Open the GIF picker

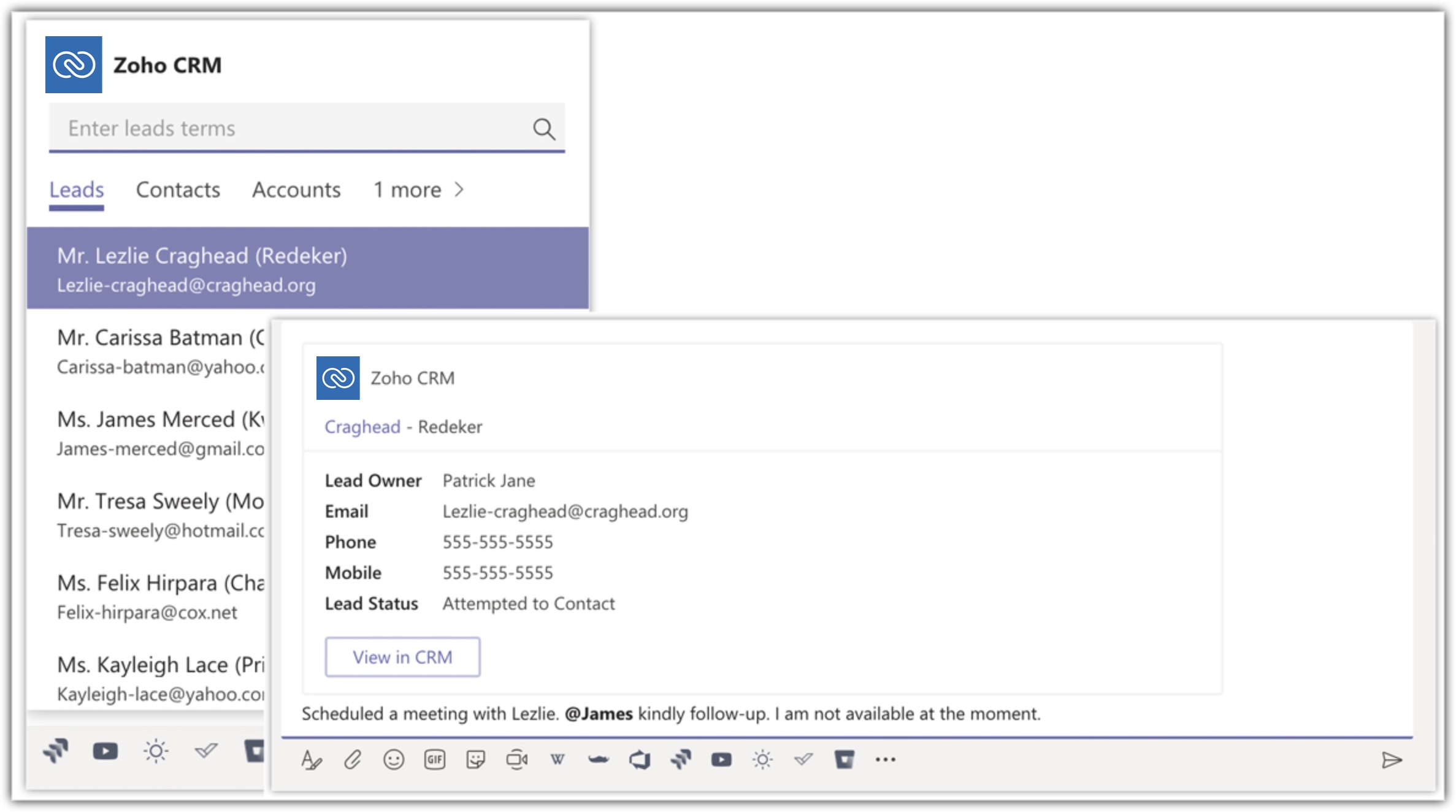(x=435, y=760)
